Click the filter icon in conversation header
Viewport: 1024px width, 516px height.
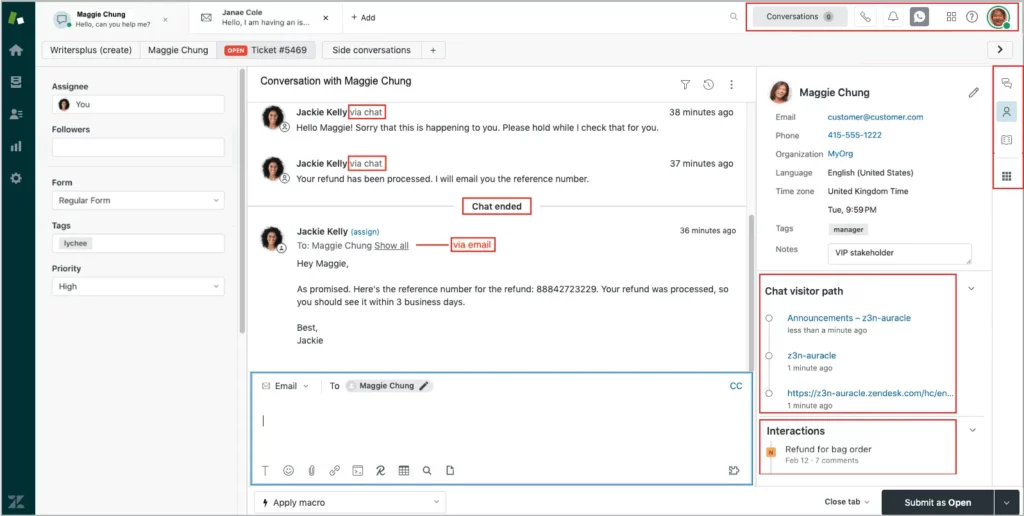click(x=685, y=85)
